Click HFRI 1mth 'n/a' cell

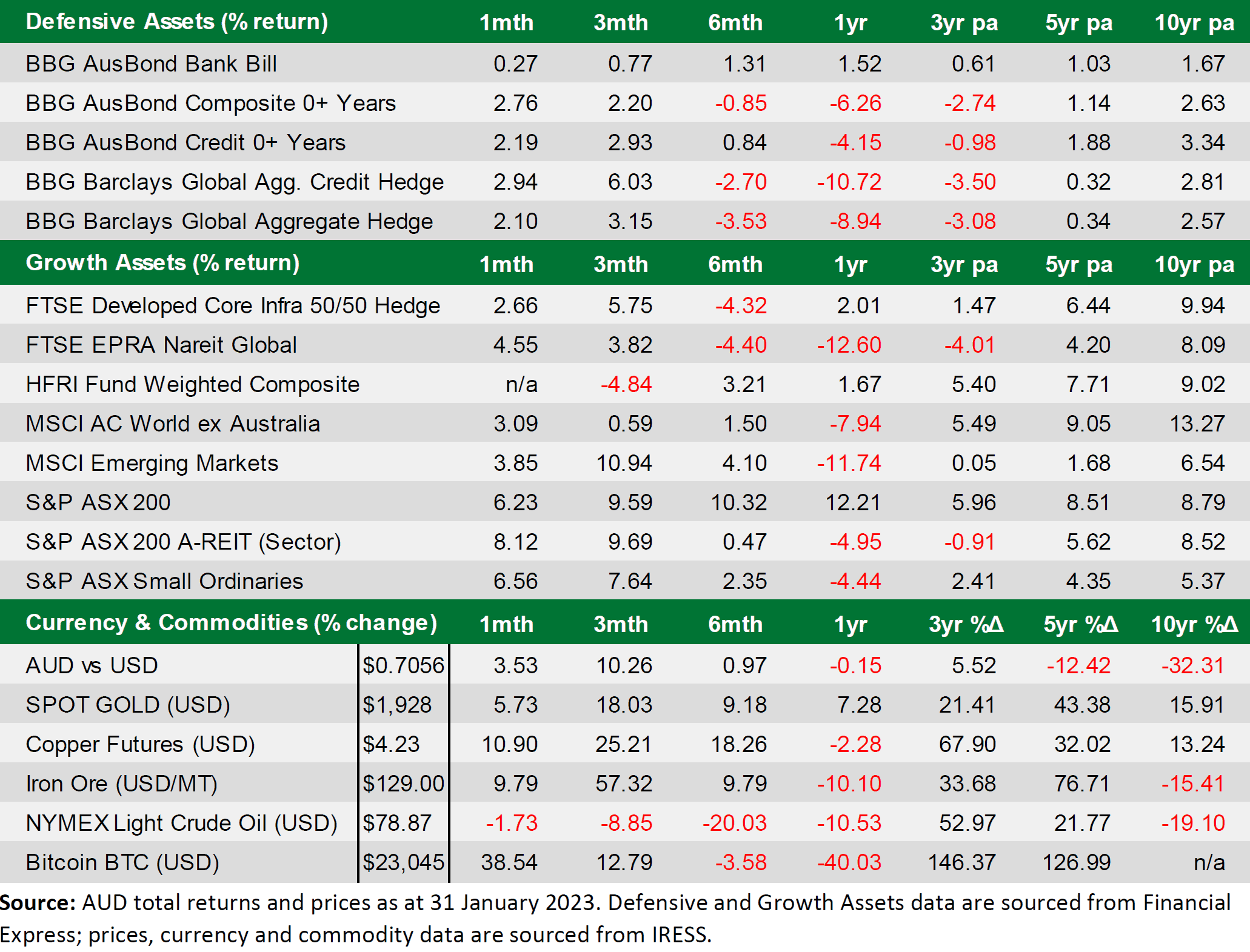click(x=521, y=384)
